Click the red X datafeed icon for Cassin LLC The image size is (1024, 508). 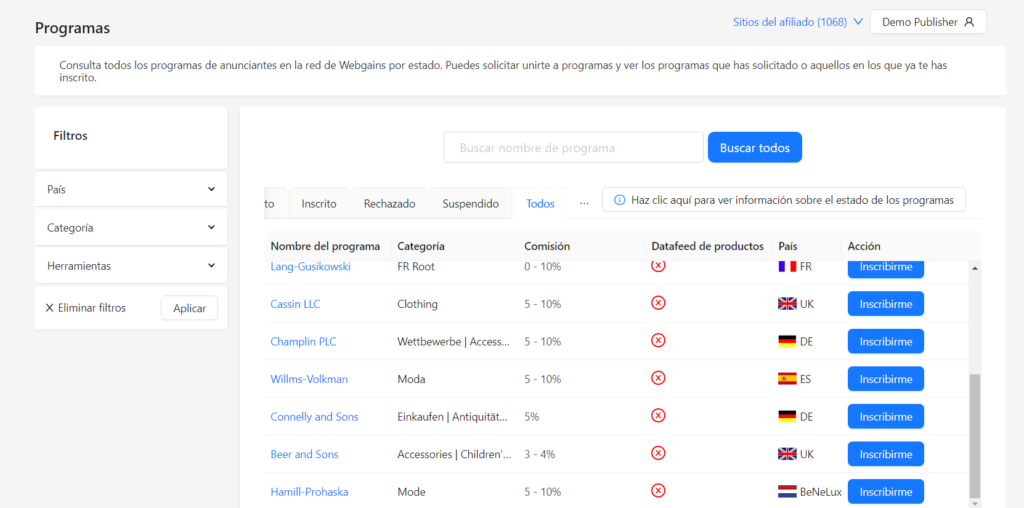pos(658,303)
